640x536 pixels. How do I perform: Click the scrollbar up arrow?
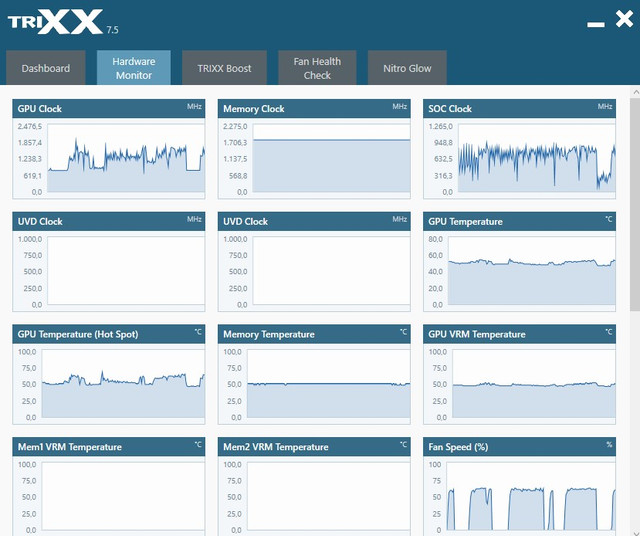[x=635, y=92]
